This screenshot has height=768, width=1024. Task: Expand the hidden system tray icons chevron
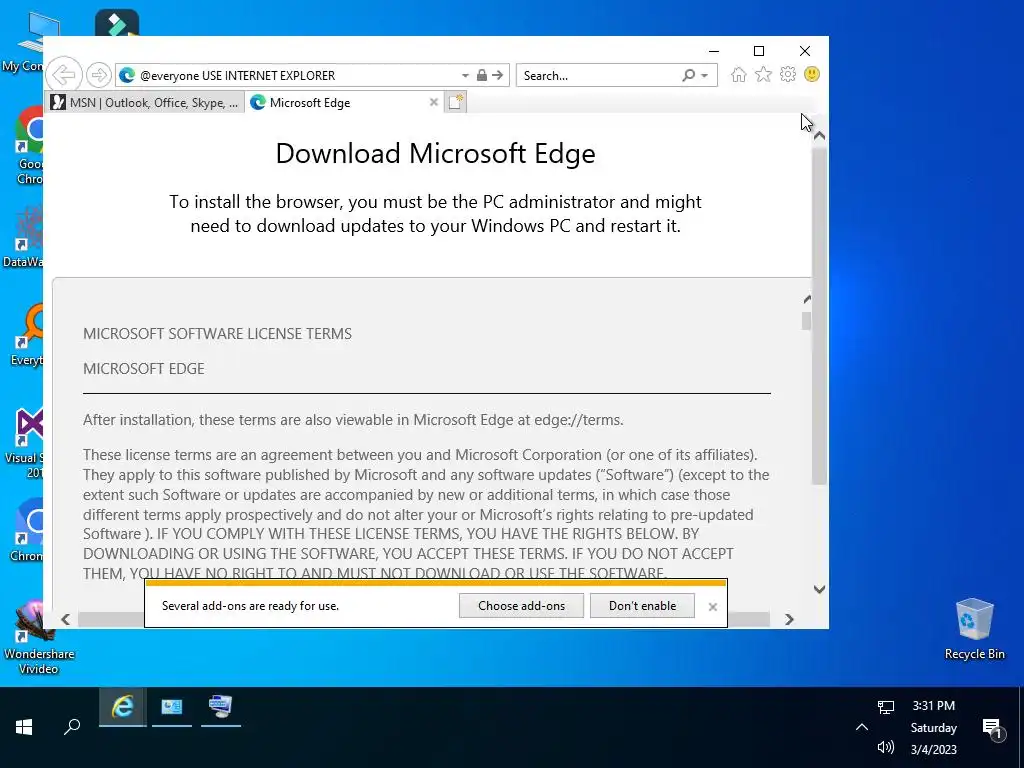click(x=862, y=727)
